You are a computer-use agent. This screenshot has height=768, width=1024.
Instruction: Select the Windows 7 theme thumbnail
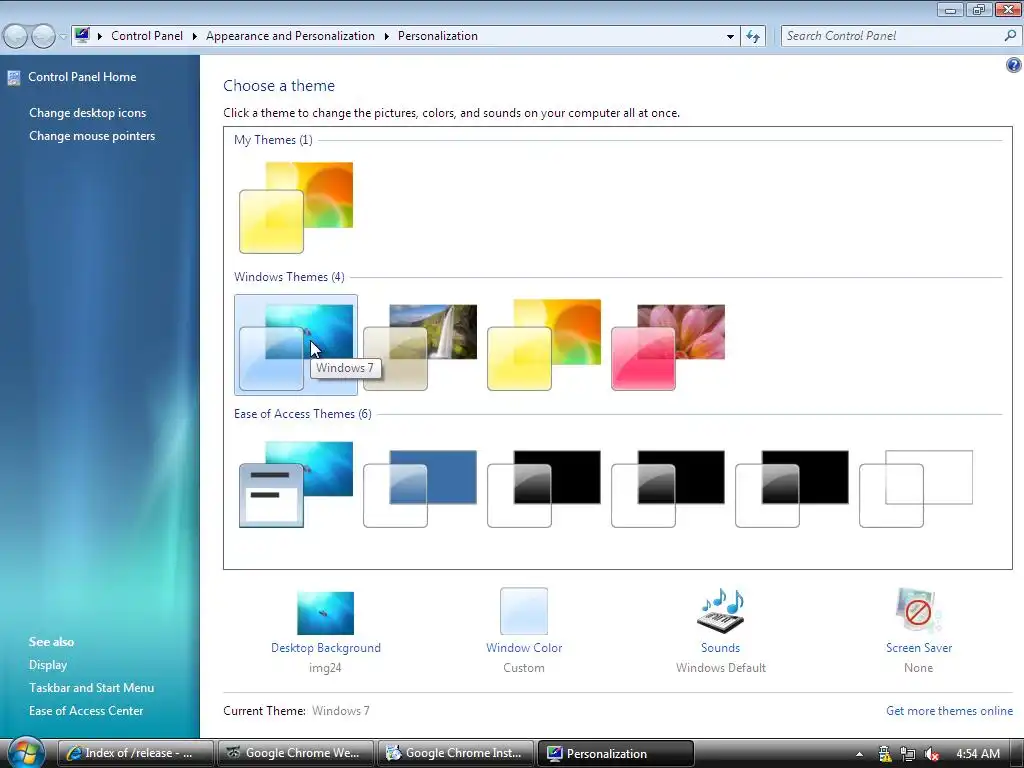[x=296, y=345]
